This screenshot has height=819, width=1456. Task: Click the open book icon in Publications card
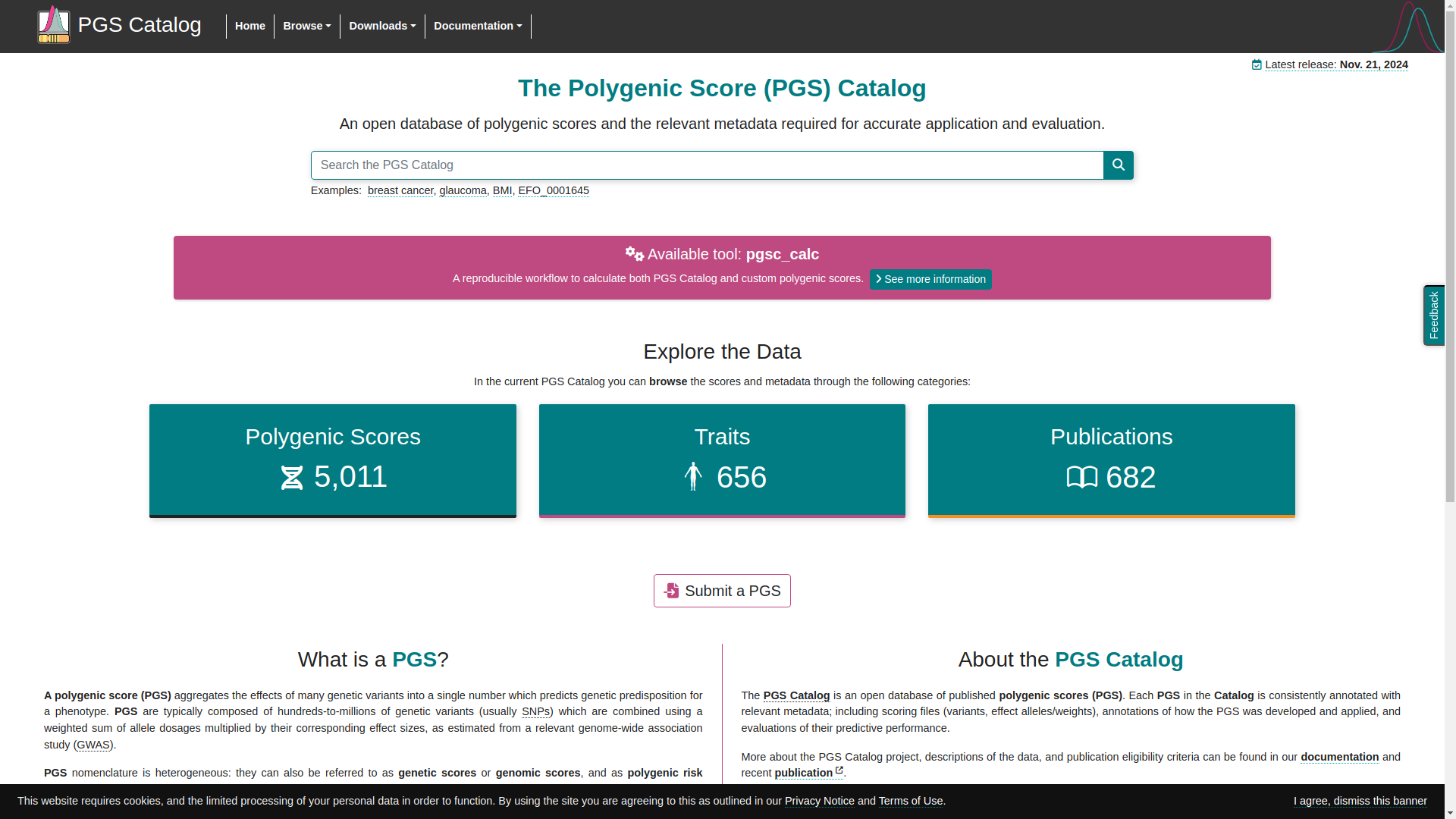[x=1082, y=478]
